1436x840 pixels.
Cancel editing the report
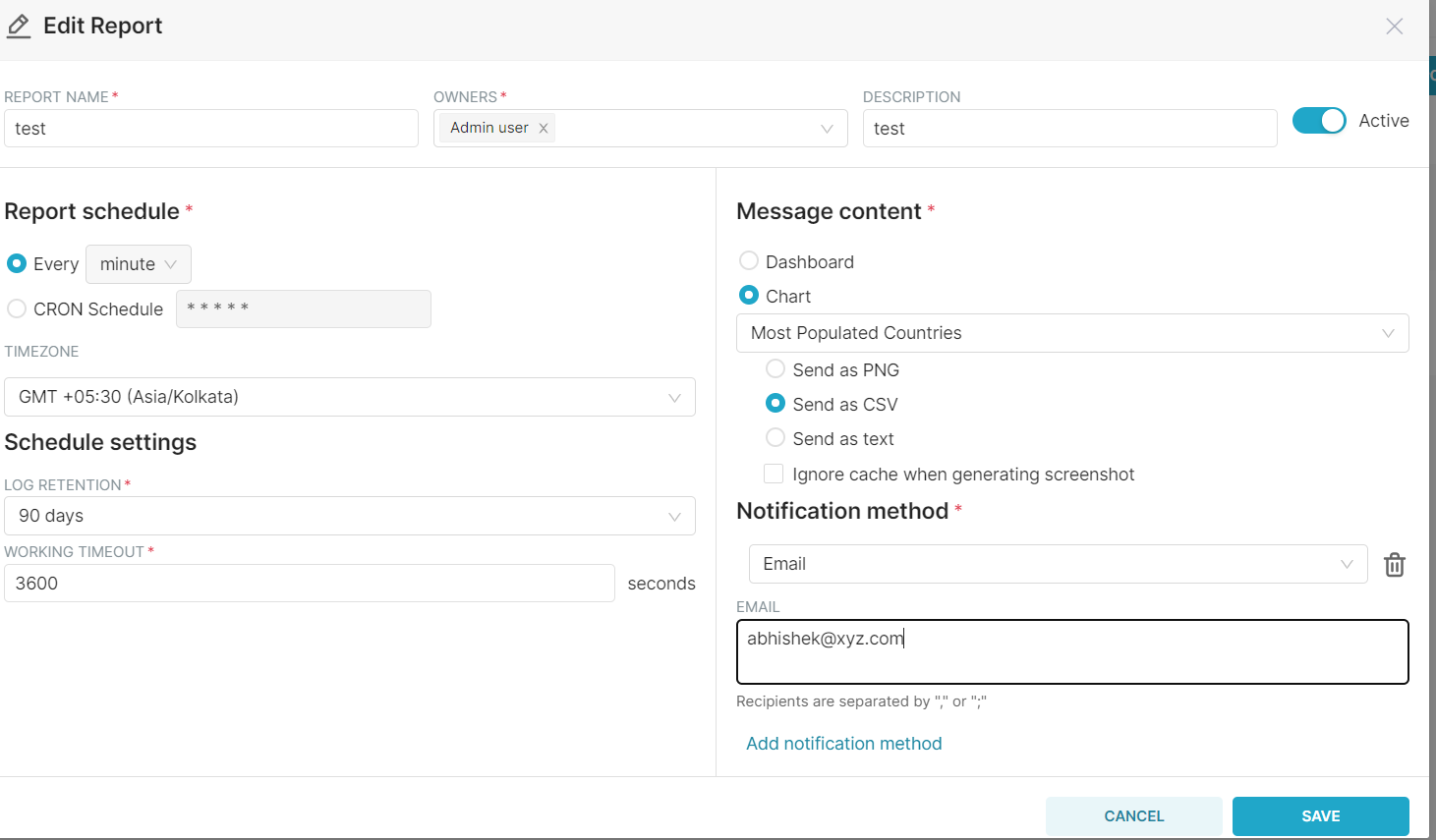coord(1133,815)
